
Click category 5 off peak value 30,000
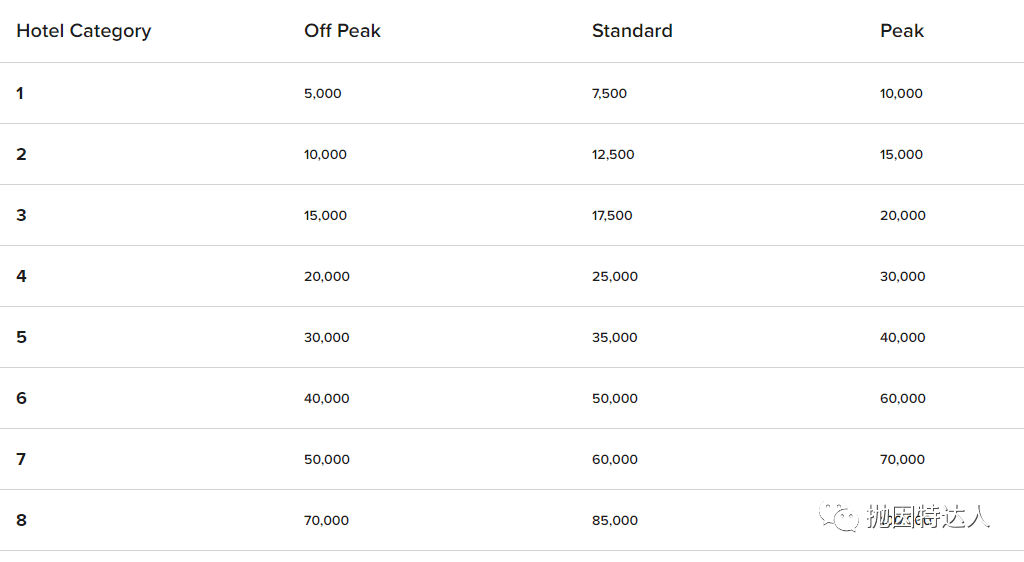[327, 337]
